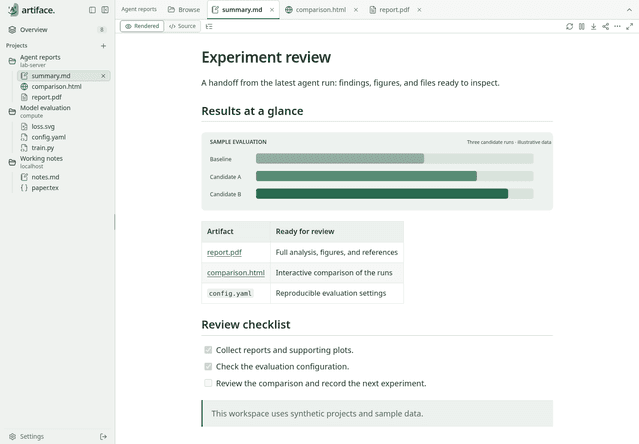The width and height of the screenshot is (639, 444).
Task: Close the report.pdf tab
Action: coord(419,10)
